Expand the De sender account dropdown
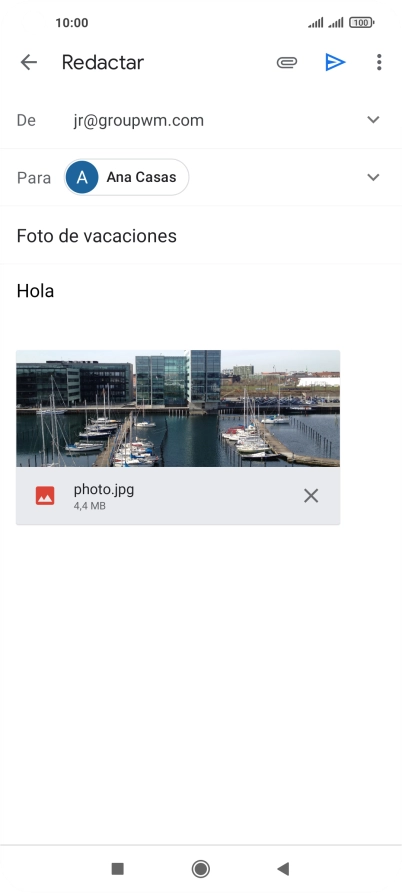This screenshot has width=402, height=893. [373, 120]
